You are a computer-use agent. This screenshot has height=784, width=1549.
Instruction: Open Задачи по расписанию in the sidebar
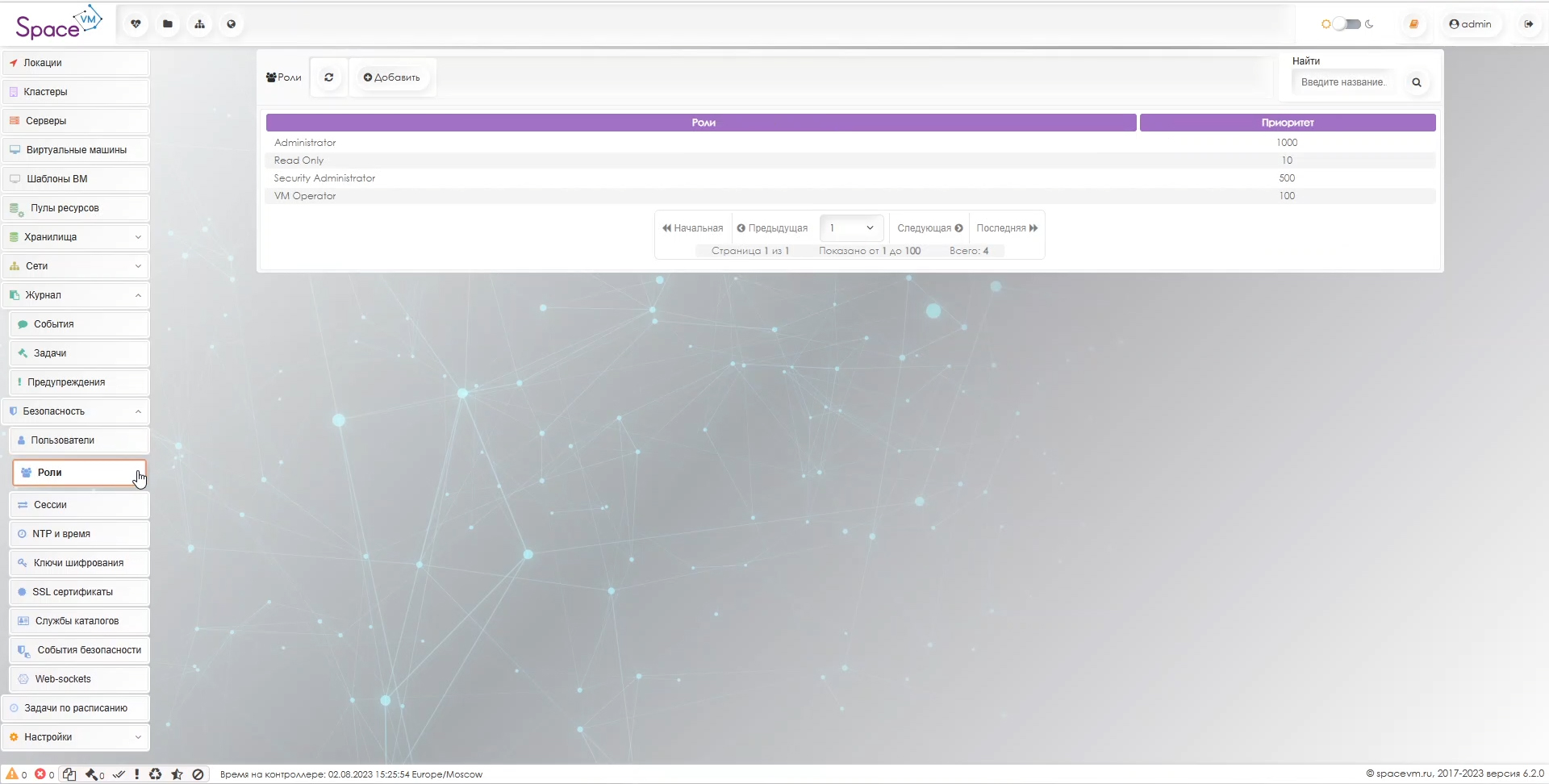76,708
